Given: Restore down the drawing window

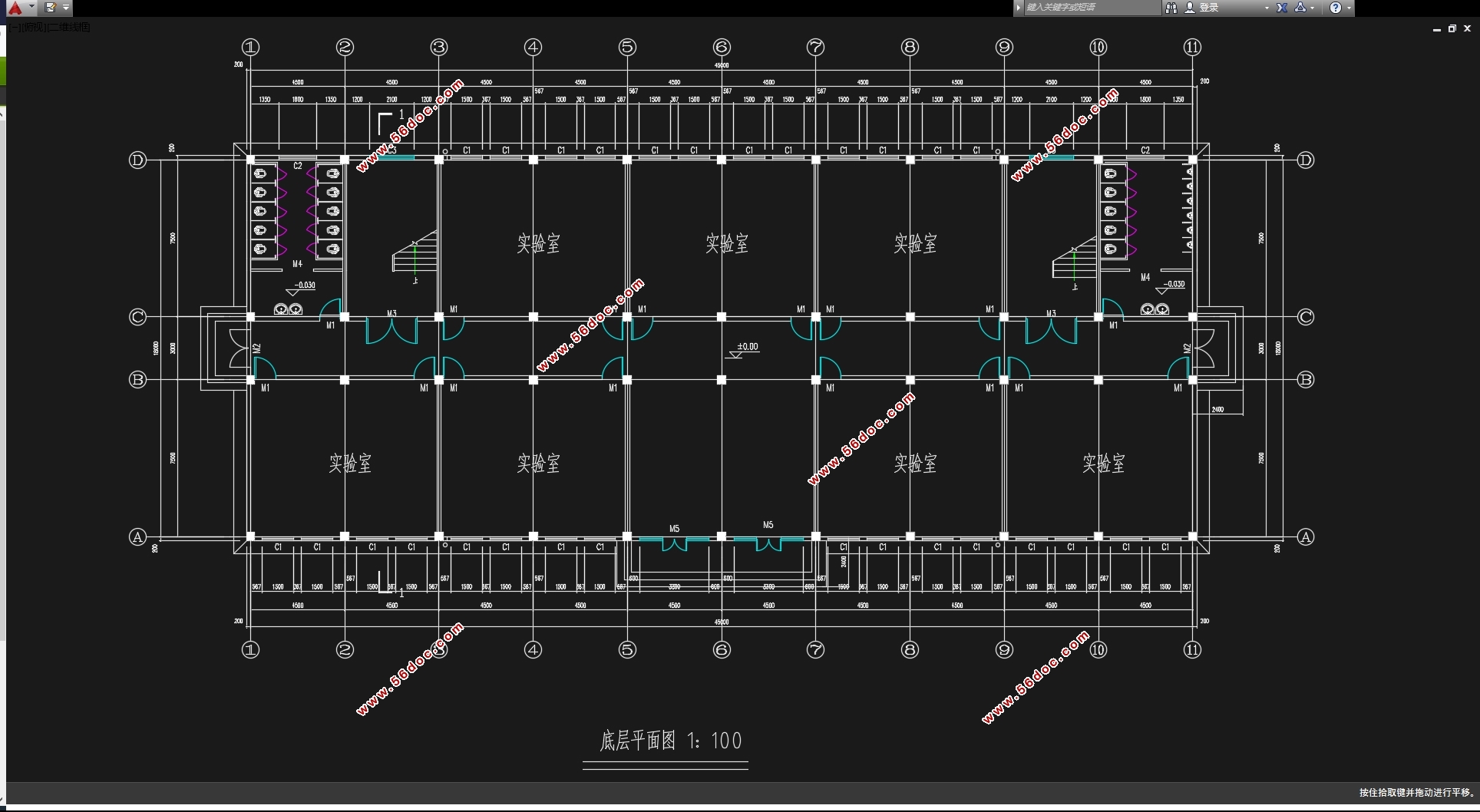Looking at the screenshot, I should tap(1452, 28).
